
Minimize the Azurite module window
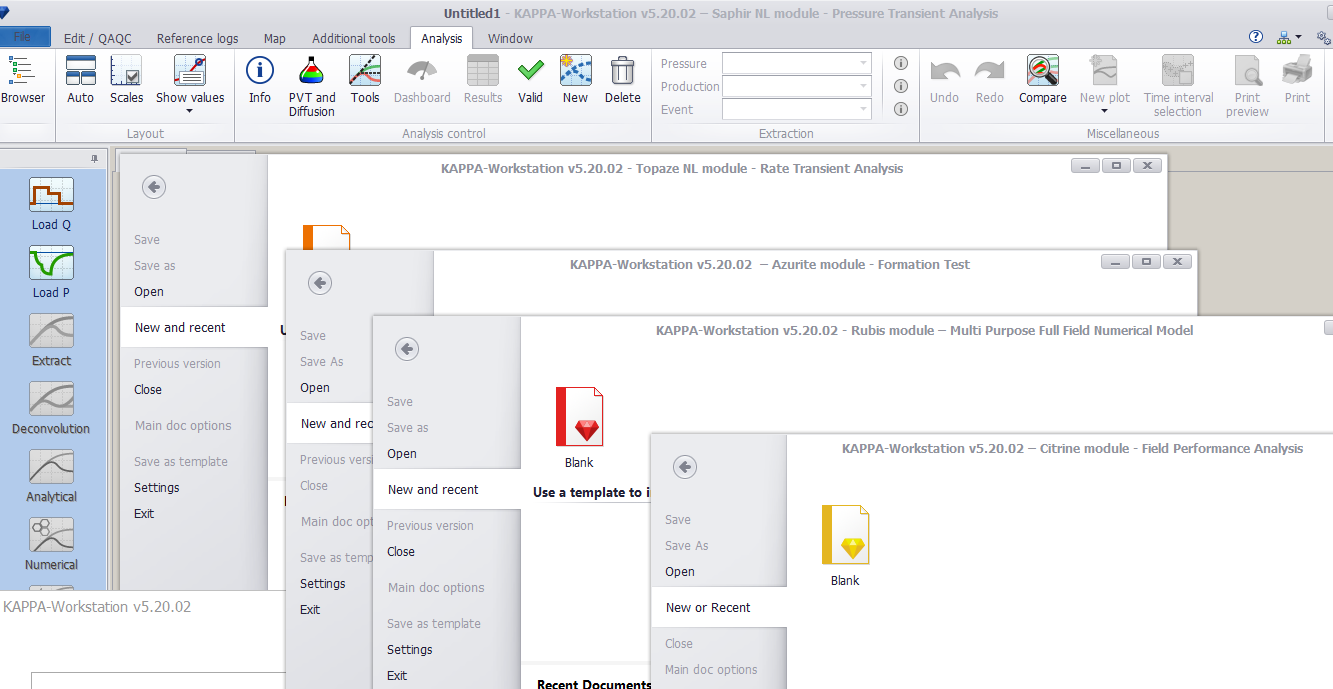tap(1117, 262)
